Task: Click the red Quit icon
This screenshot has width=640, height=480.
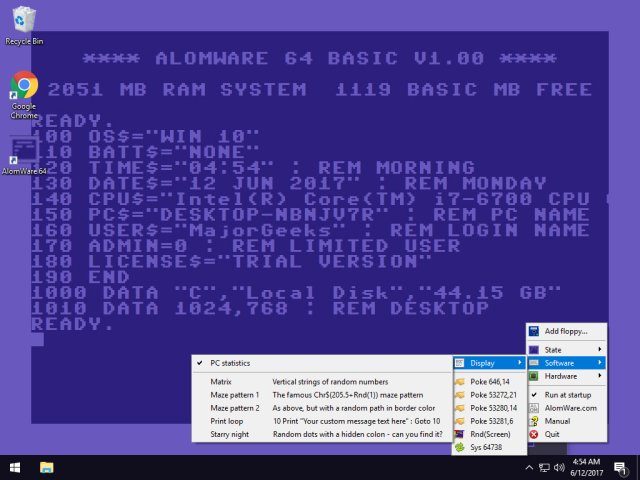Action: click(533, 434)
